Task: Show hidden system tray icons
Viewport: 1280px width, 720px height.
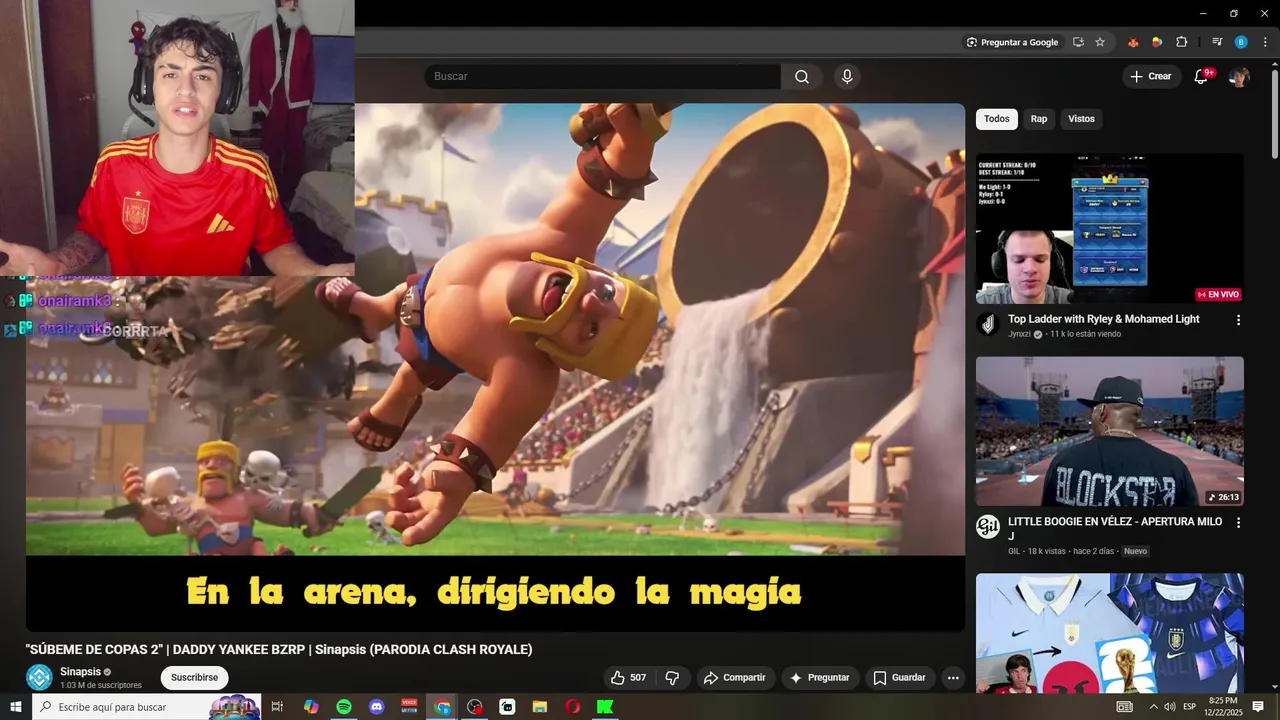Action: click(1153, 707)
